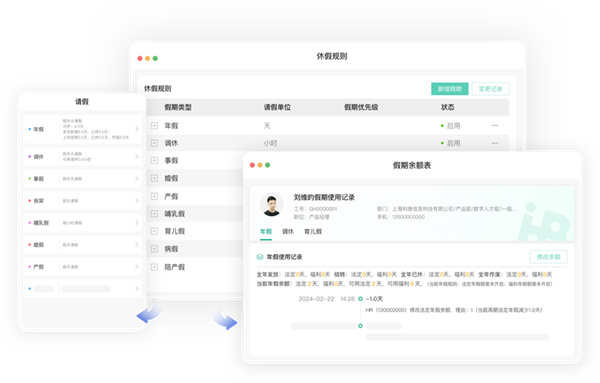Image resolution: width=600 pixels, height=383 pixels.
Task: Open the 变更记录 change log
Action: pos(491,89)
